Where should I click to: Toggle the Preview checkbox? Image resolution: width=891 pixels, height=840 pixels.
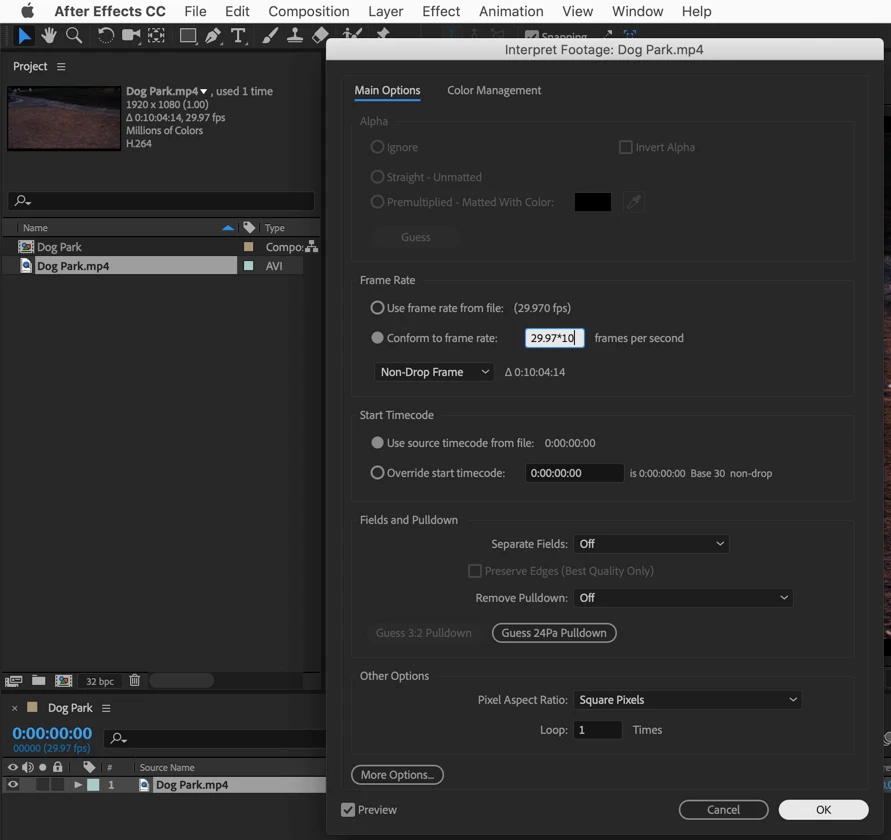tap(348, 810)
